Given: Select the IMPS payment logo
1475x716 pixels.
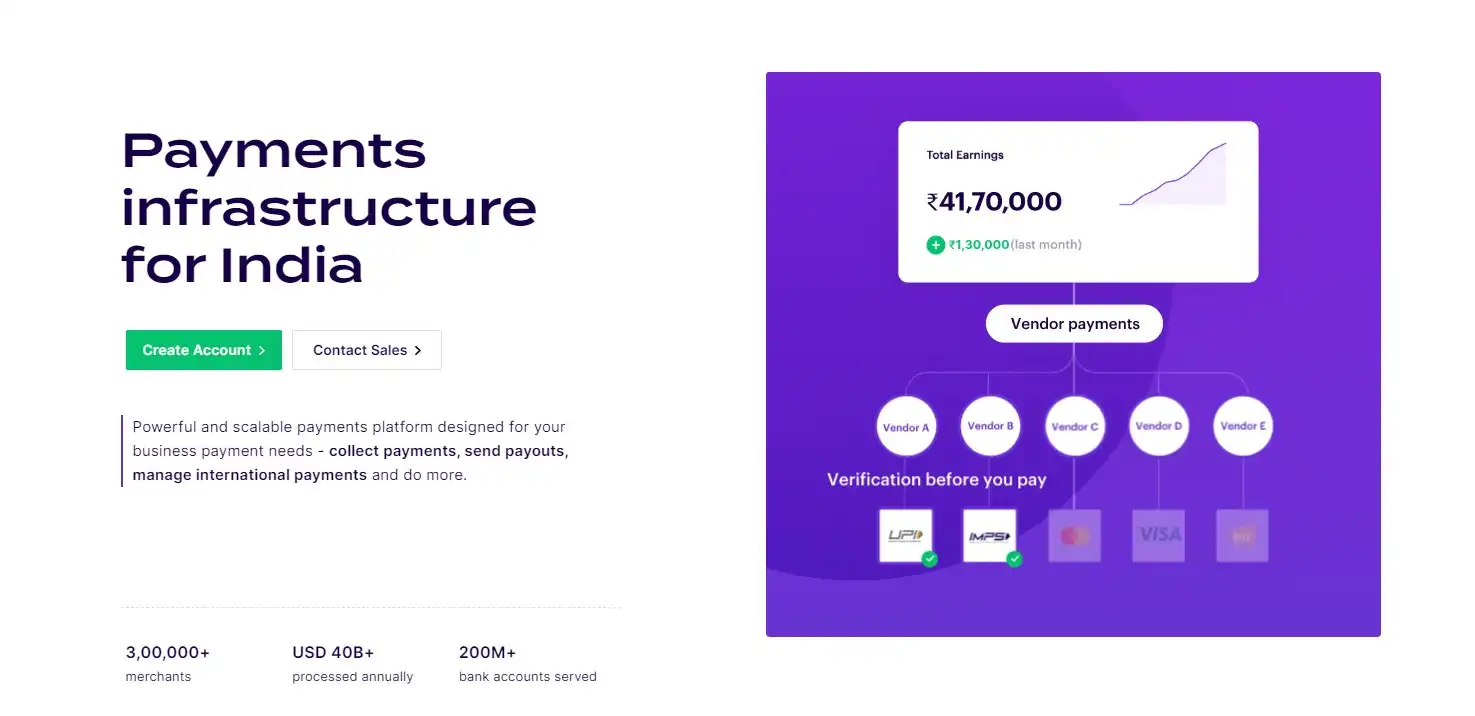Looking at the screenshot, I should click(x=989, y=536).
